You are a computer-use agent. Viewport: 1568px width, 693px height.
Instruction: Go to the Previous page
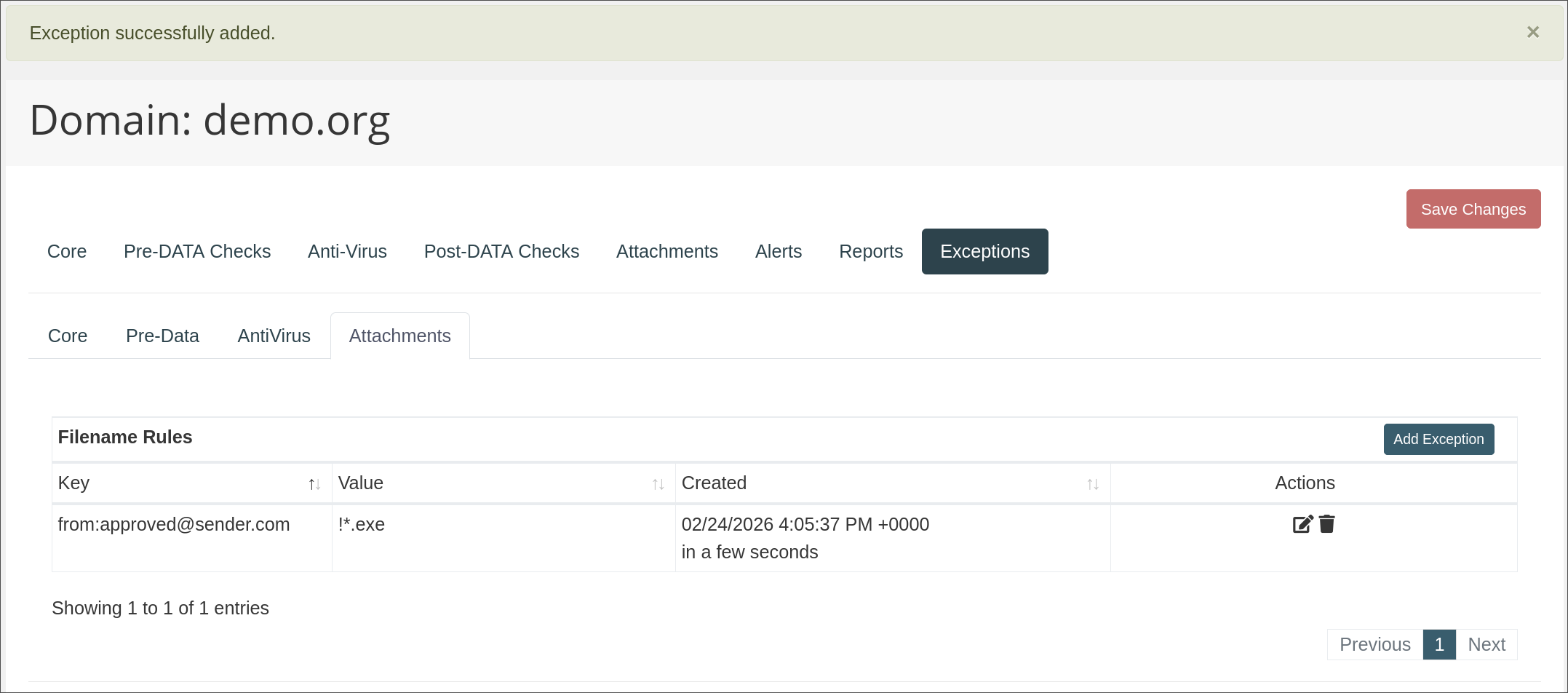coord(1374,644)
